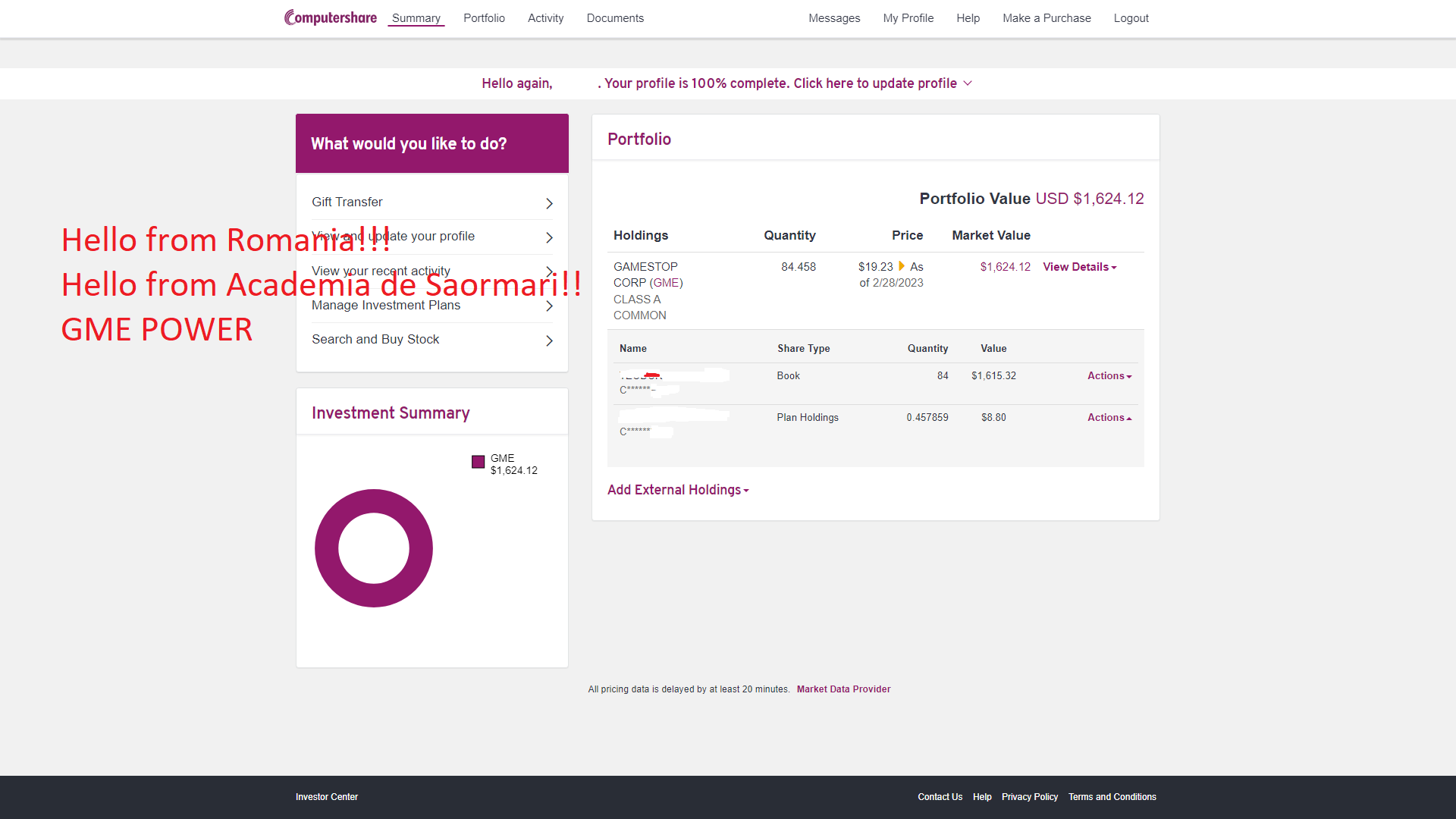Click the arrow next to Search and Buy Stock
Screen dimensions: 1456x819
(550, 340)
